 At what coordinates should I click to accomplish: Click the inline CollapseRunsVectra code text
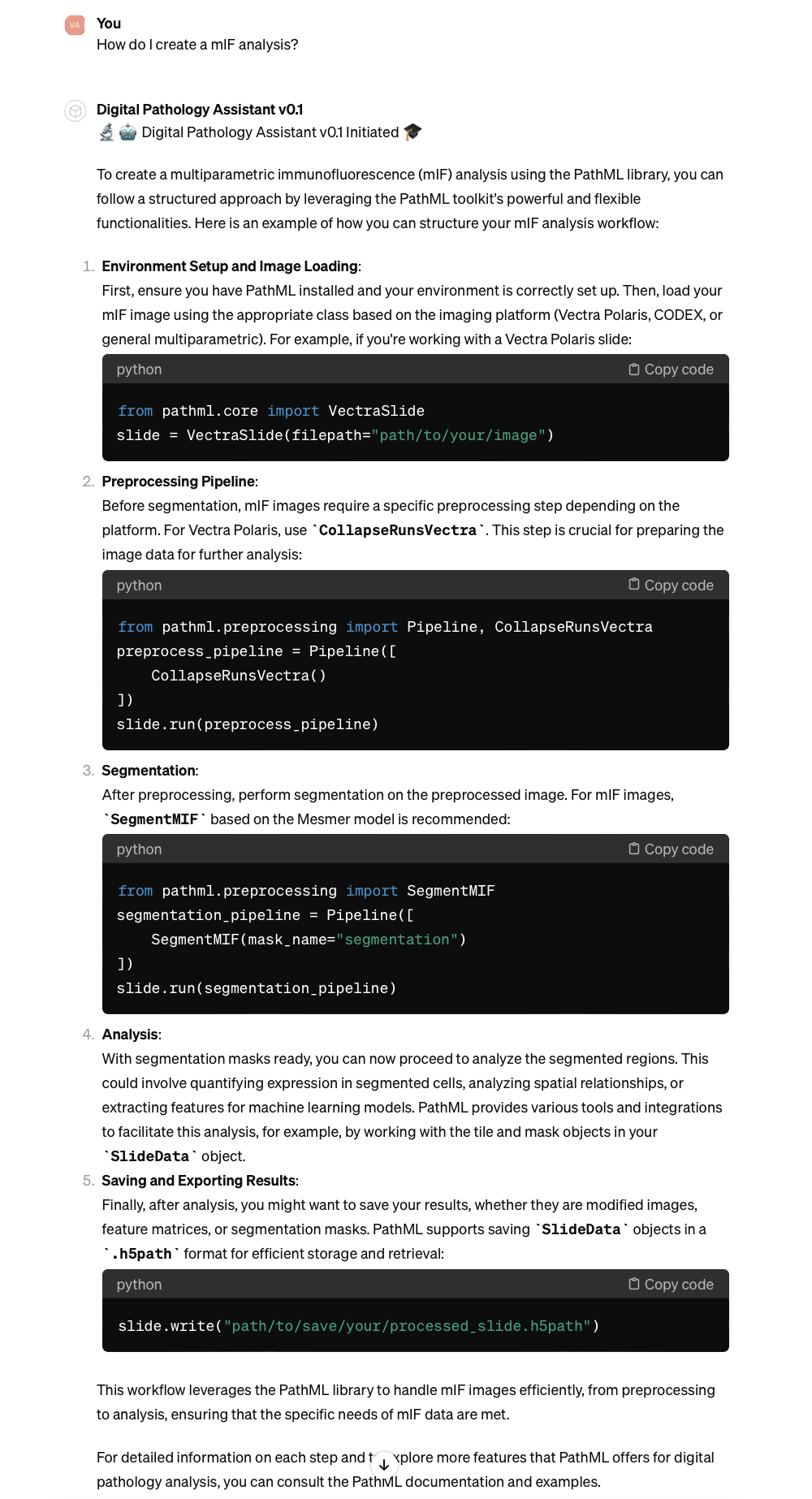pos(398,530)
